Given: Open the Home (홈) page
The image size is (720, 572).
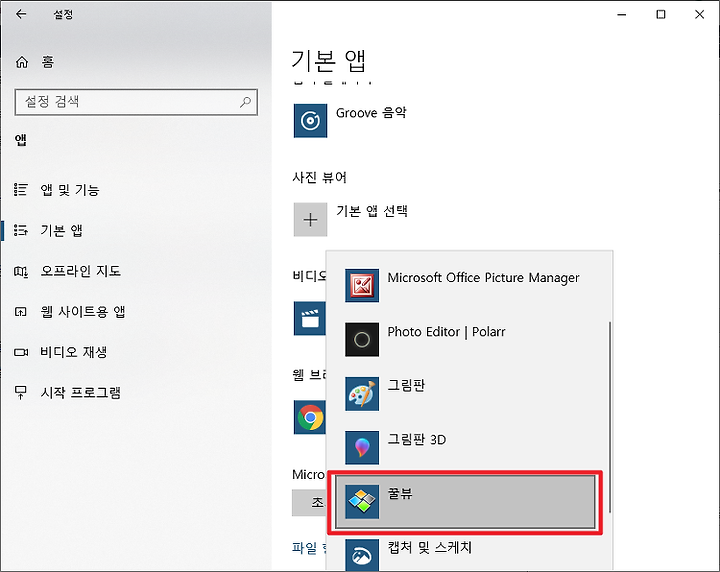Looking at the screenshot, I should 35,62.
